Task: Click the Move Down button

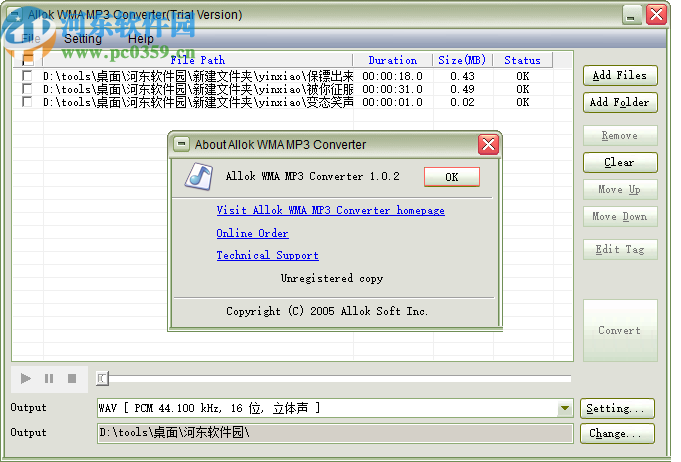Action: [620, 216]
